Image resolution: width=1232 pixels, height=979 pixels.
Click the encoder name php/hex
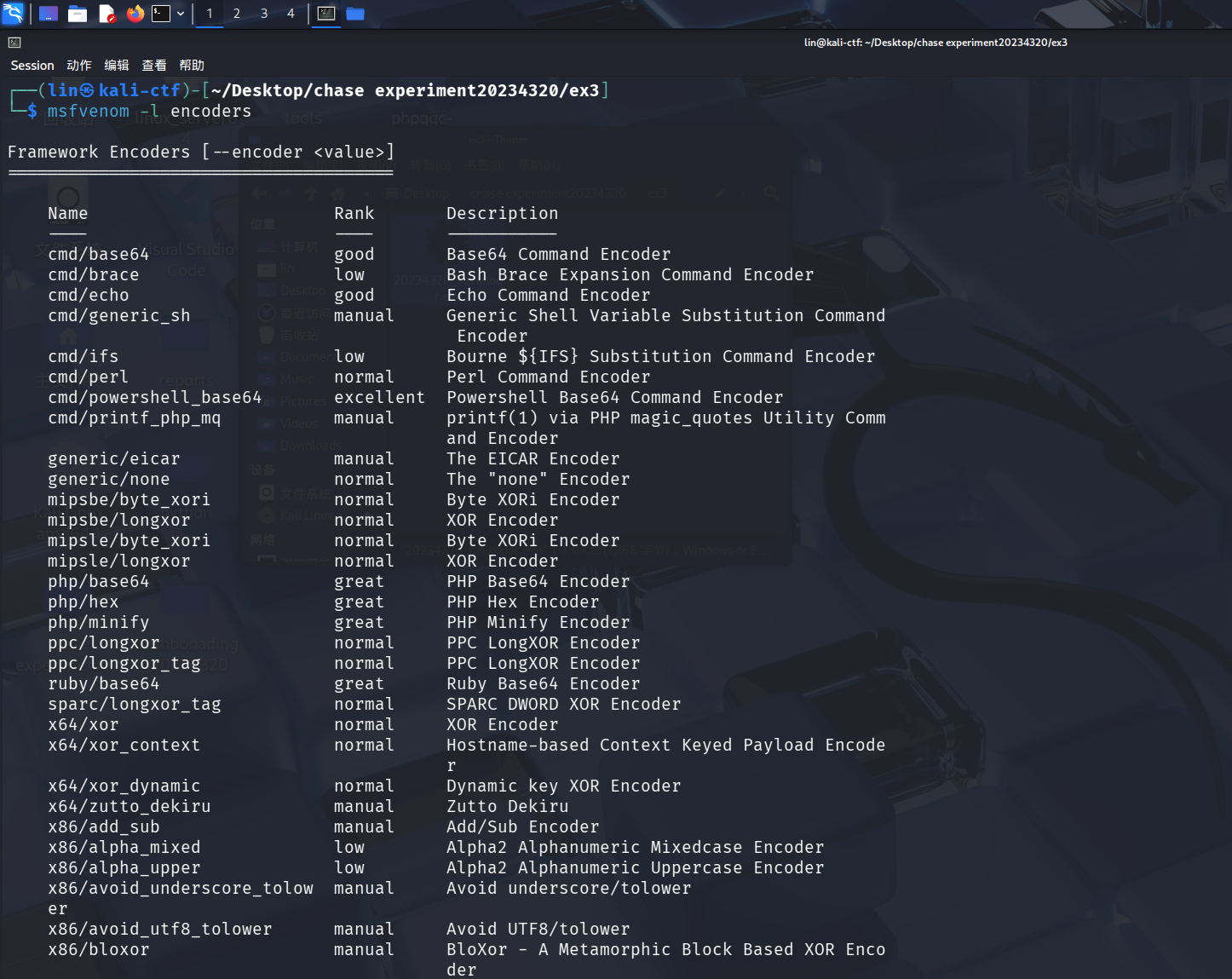[83, 602]
